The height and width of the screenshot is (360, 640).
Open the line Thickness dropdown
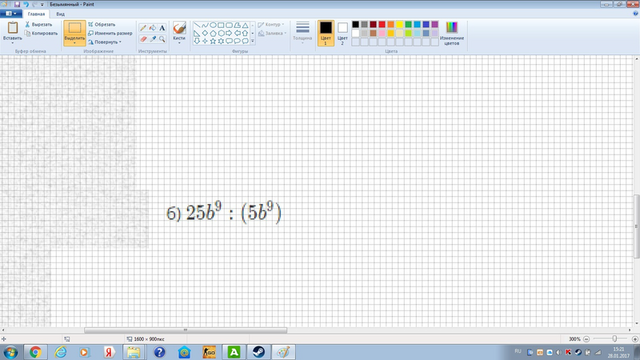tap(302, 33)
